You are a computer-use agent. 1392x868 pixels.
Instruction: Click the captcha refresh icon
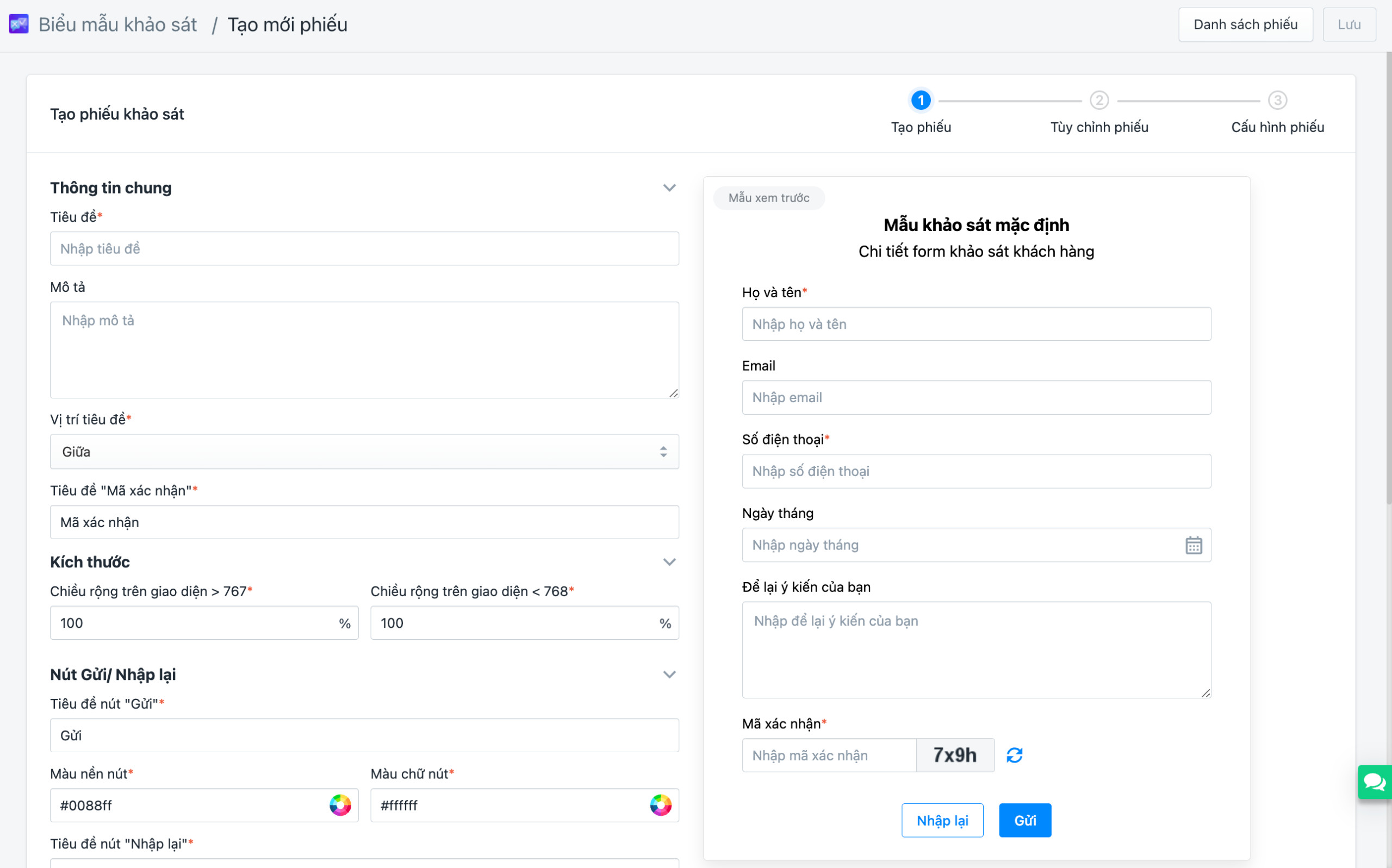click(x=1014, y=755)
